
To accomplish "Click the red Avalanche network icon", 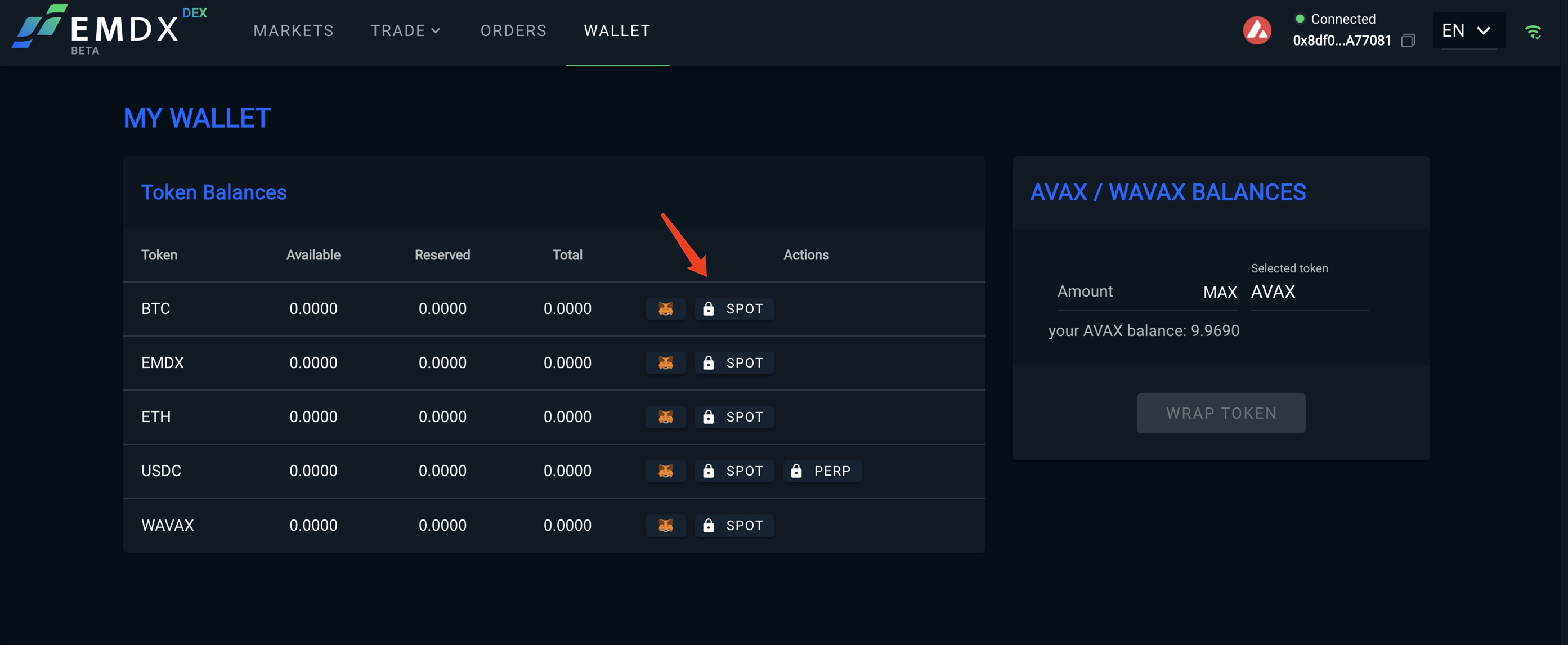I will tap(1257, 30).
